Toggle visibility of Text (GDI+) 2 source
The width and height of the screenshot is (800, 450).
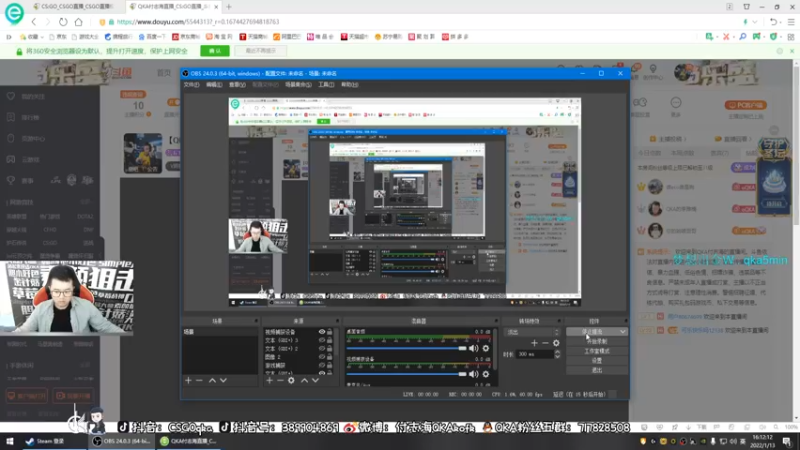(x=322, y=348)
